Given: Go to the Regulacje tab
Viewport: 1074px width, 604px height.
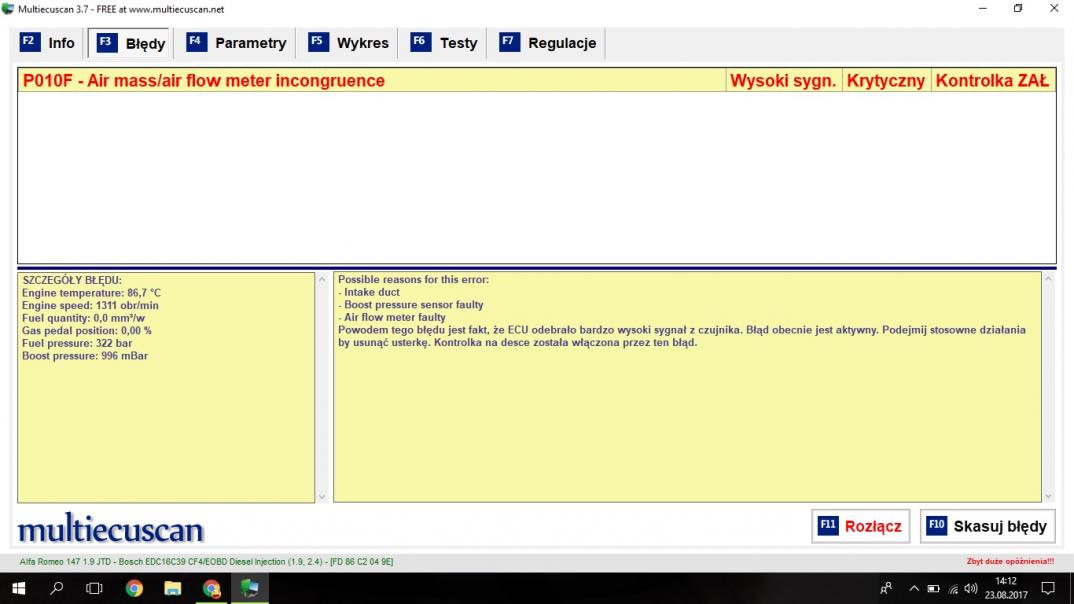Looking at the screenshot, I should point(547,43).
